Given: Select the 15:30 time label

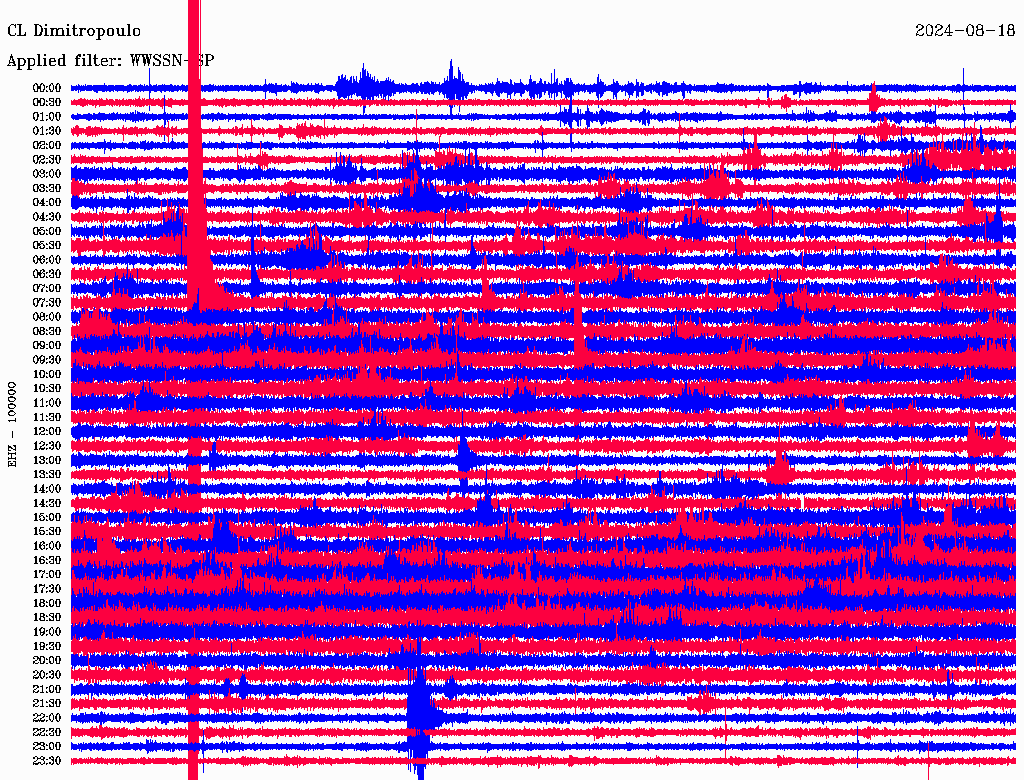Looking at the screenshot, I should pos(47,532).
